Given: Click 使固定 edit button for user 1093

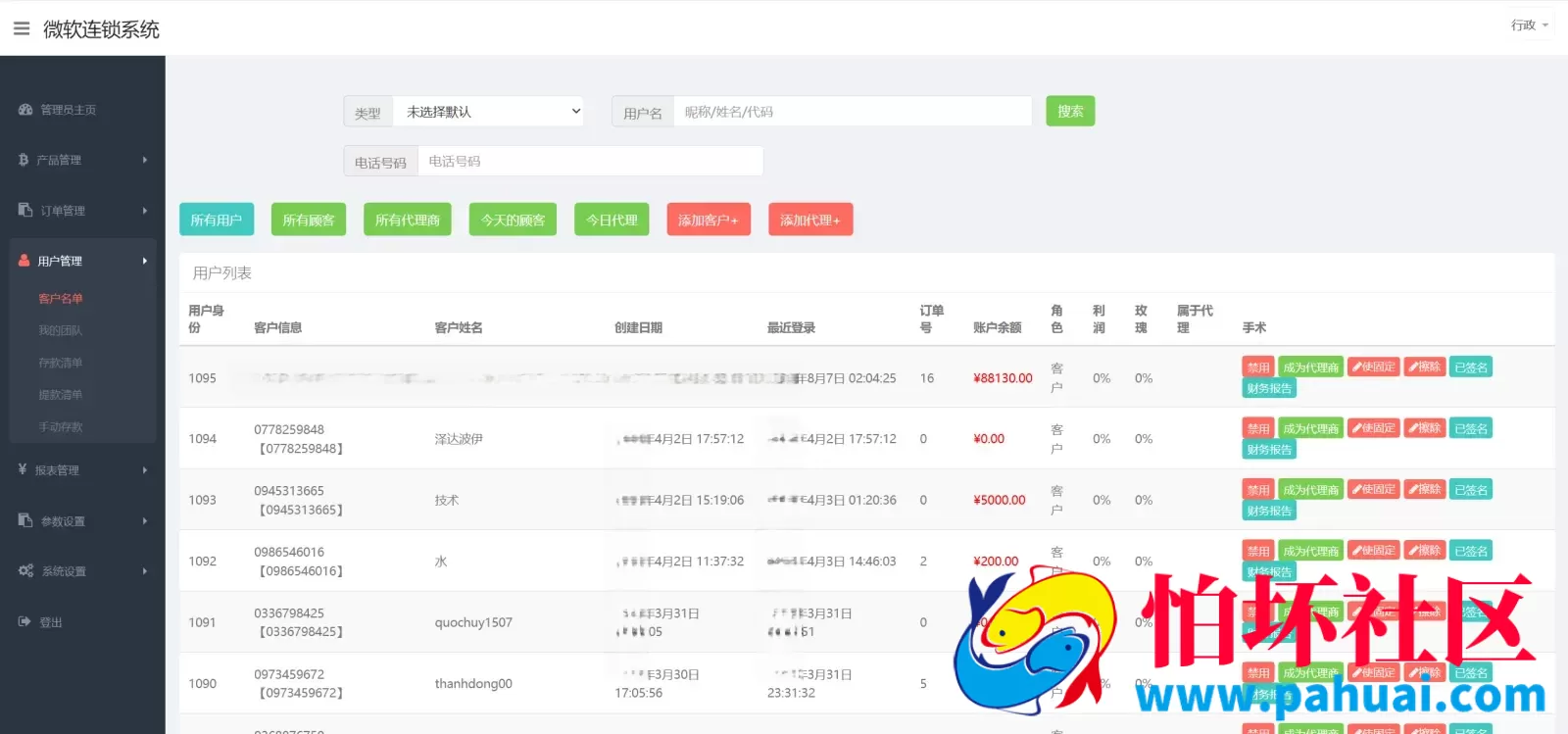Looking at the screenshot, I should click(x=1374, y=489).
